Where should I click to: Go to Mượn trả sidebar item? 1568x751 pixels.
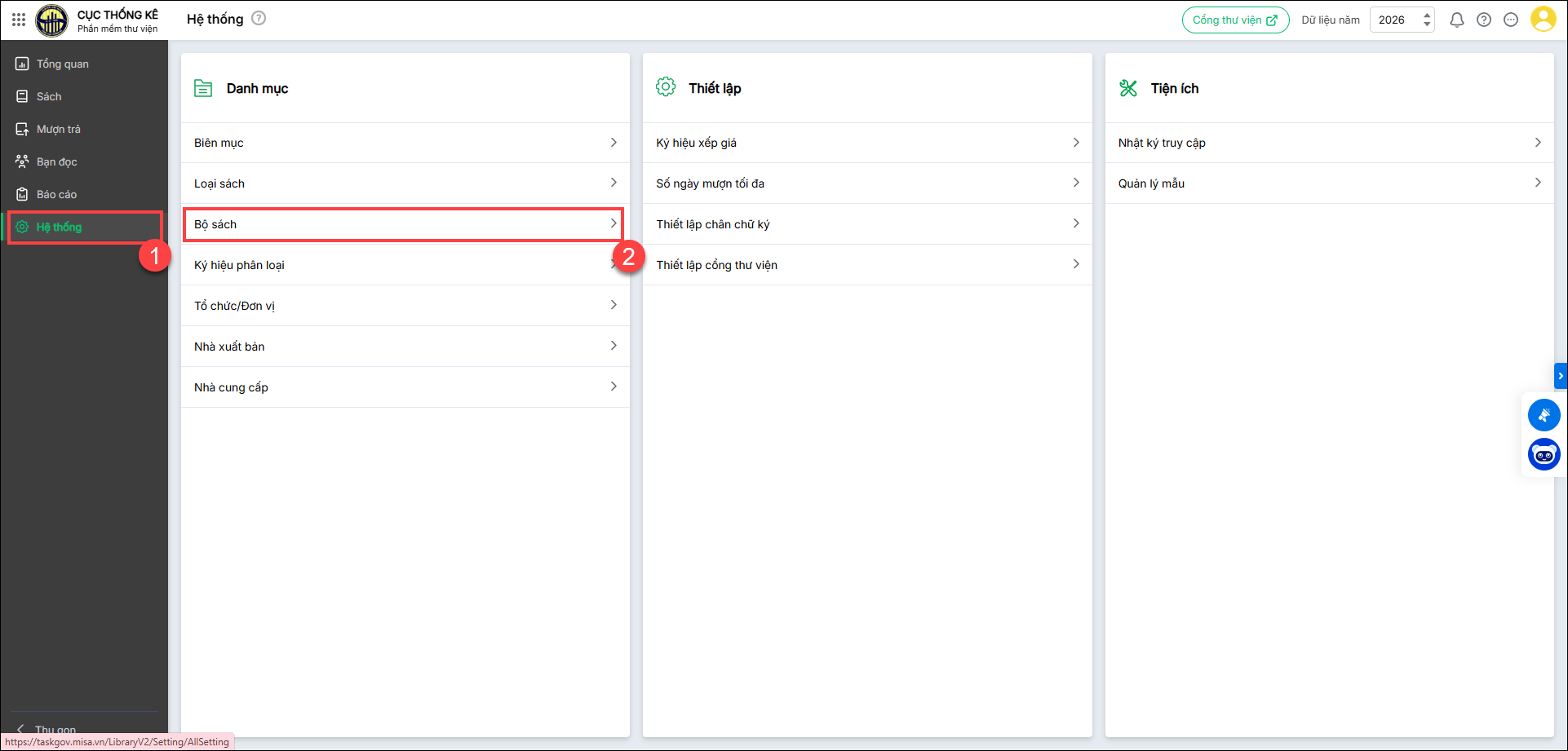(59, 129)
